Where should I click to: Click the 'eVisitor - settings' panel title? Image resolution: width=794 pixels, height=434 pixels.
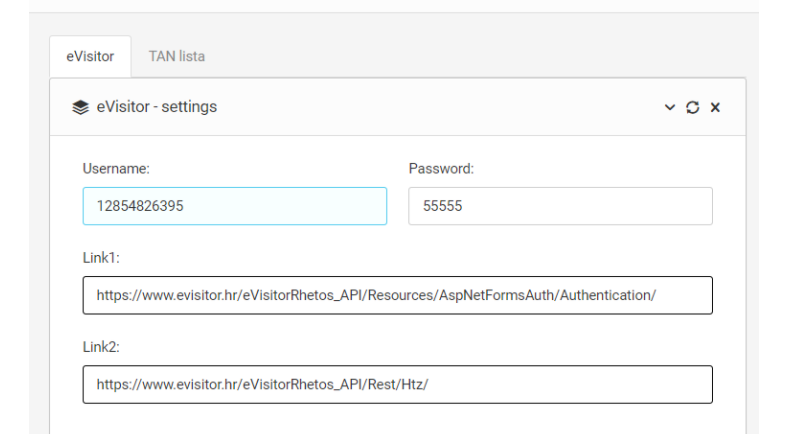156,107
